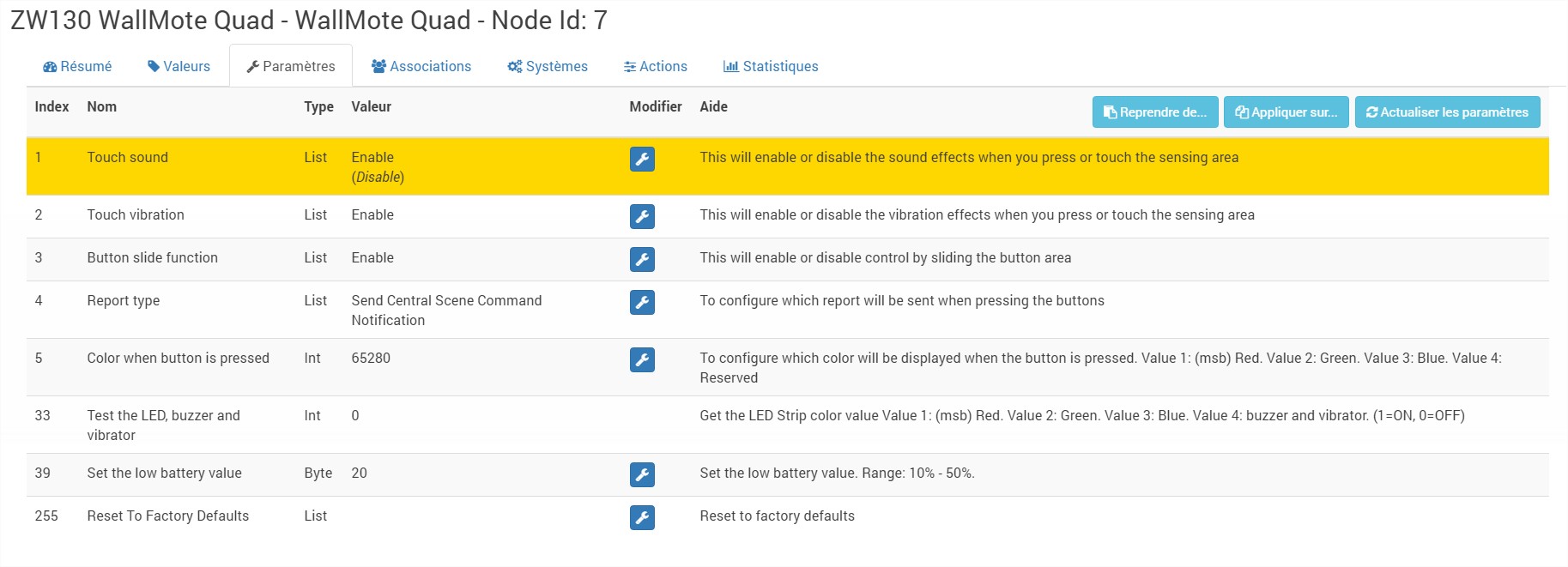Click the pending '(Disable)' value text
Image resolution: width=1568 pixels, height=567 pixels.
click(x=378, y=177)
